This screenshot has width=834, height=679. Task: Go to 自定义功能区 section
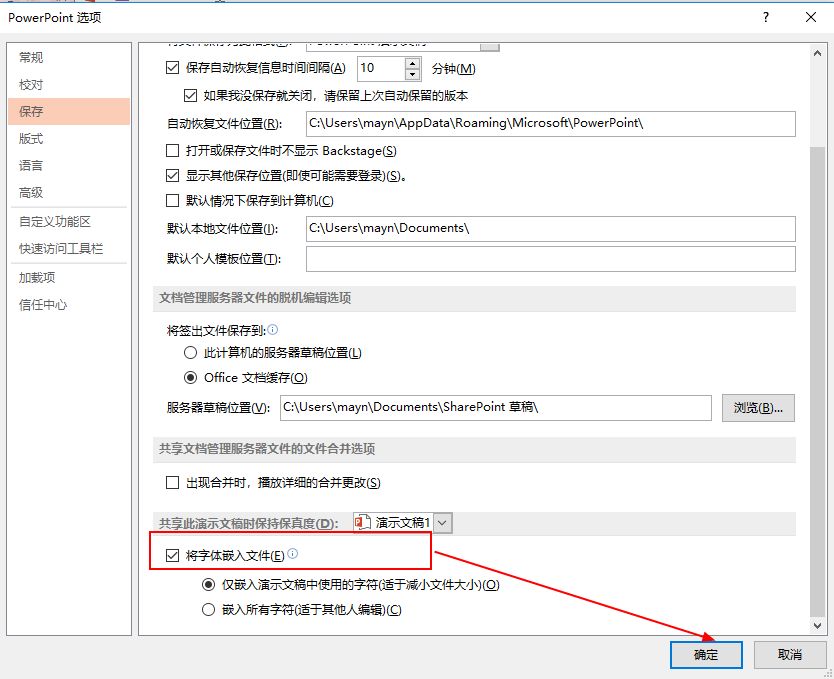55,221
